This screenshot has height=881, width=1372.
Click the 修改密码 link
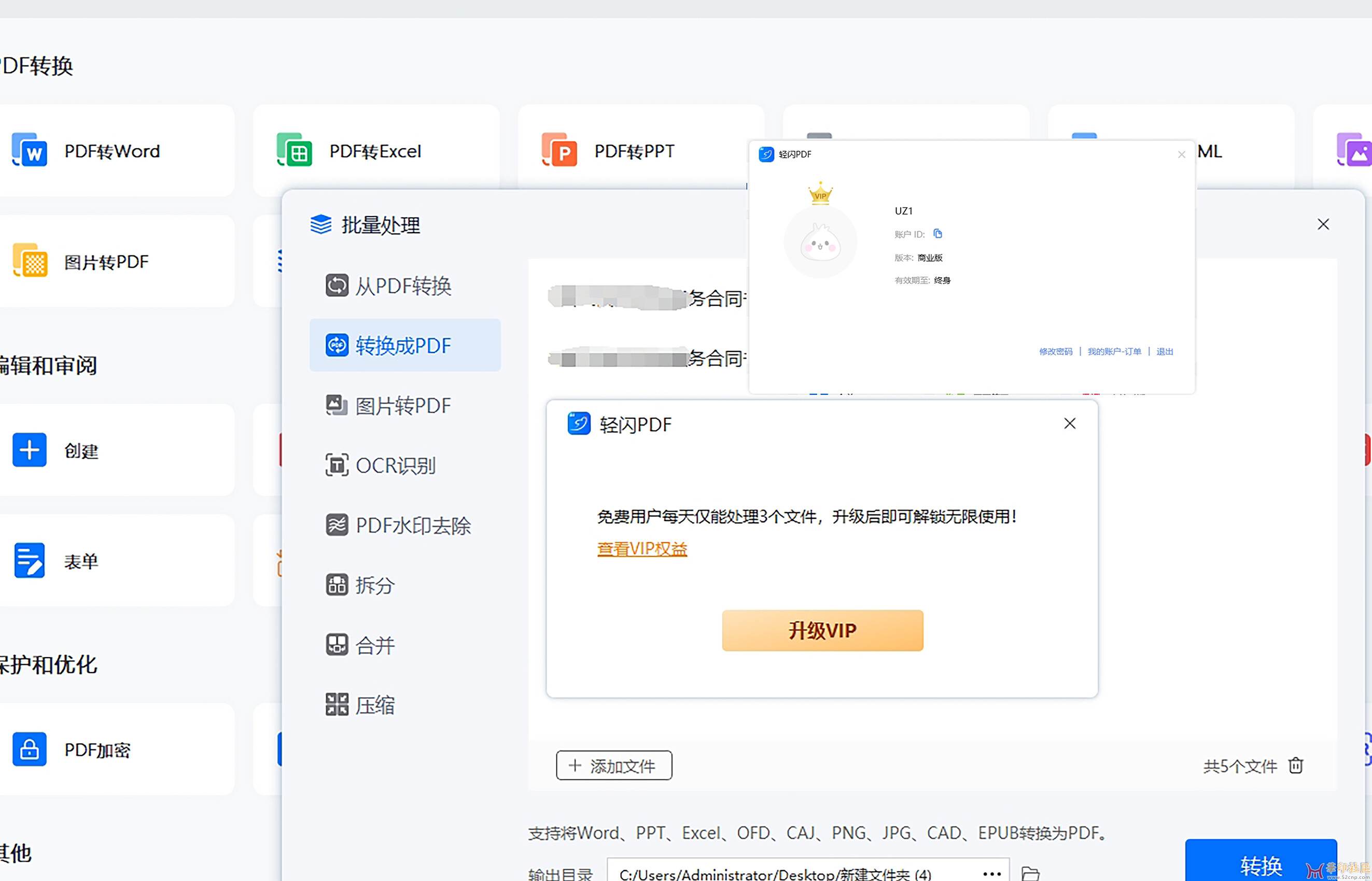coord(1056,351)
